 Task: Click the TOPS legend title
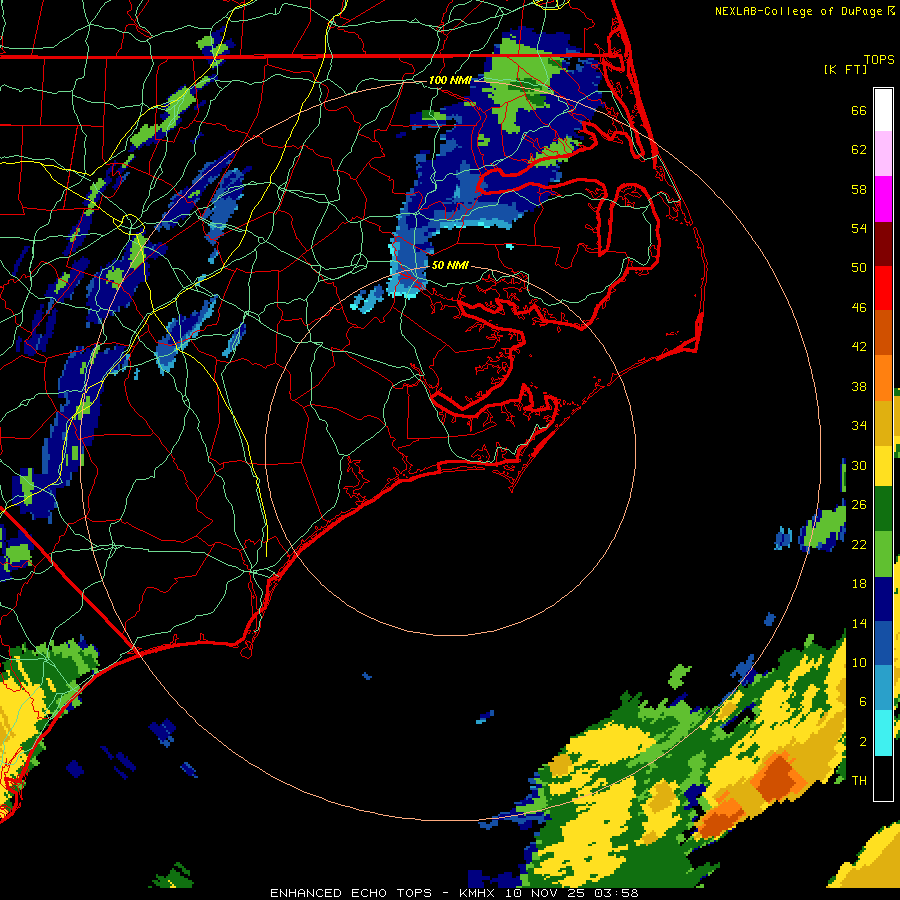click(879, 59)
